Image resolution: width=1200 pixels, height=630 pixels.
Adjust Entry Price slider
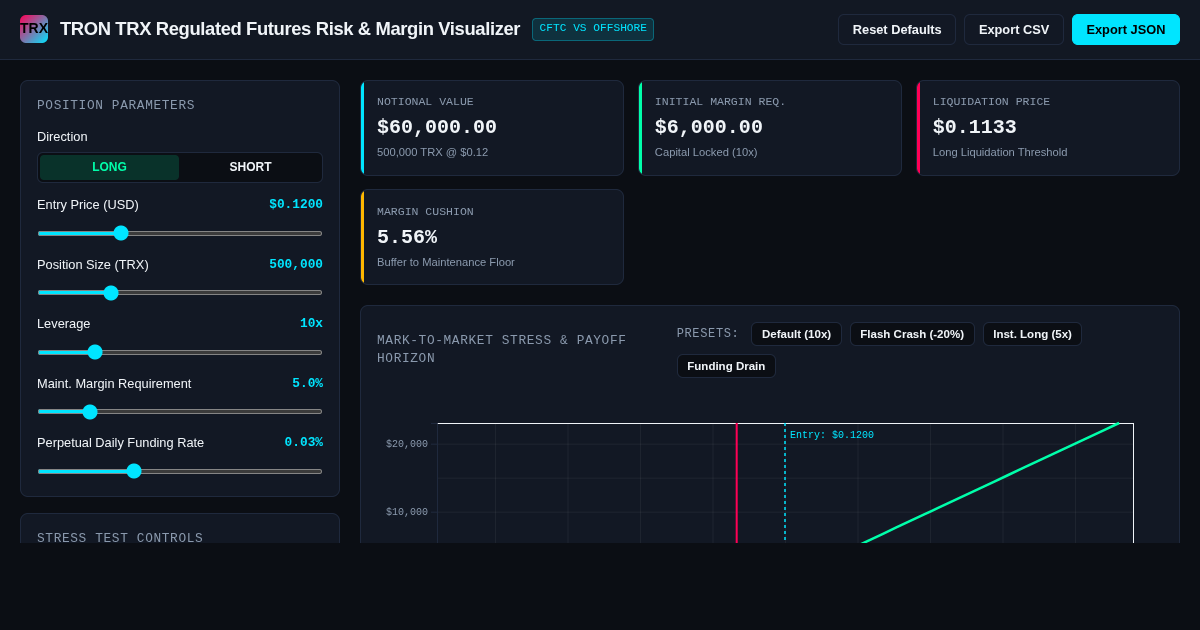click(x=180, y=233)
